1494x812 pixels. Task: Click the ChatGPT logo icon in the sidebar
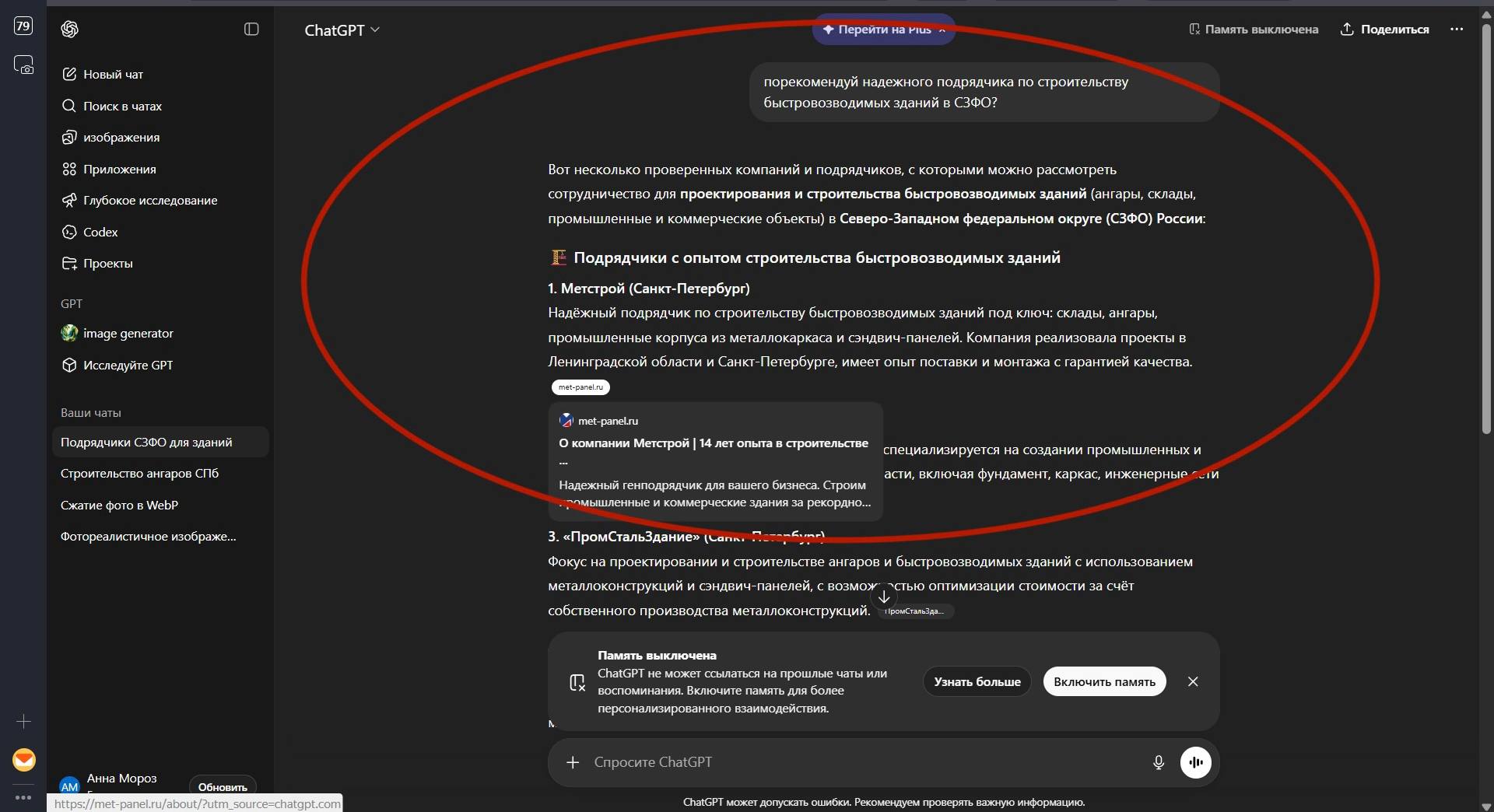tap(69, 29)
